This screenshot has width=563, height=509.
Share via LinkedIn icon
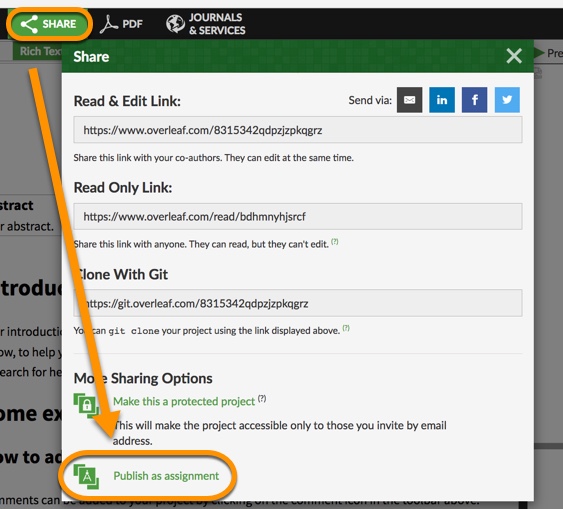tap(442, 100)
